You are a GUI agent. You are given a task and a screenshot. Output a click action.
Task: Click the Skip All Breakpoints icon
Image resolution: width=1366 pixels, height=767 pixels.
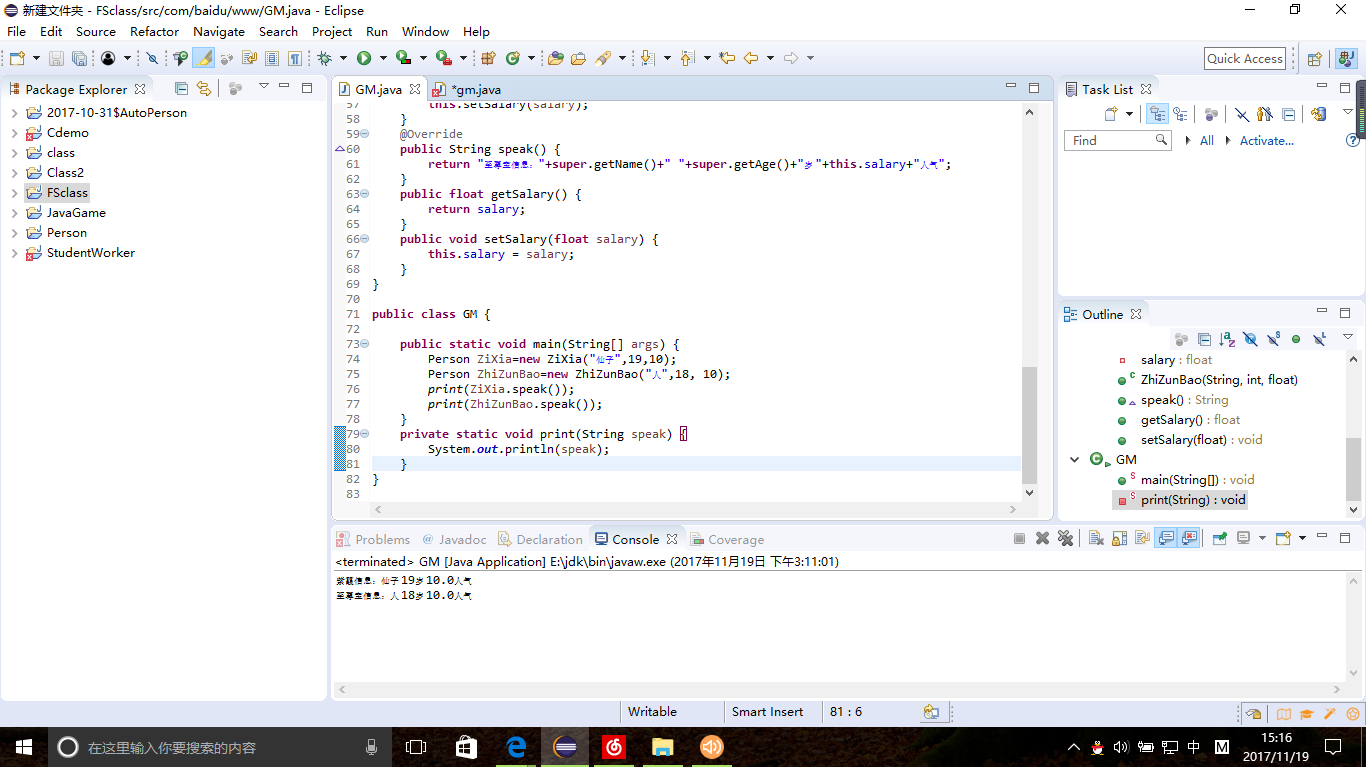click(152, 59)
